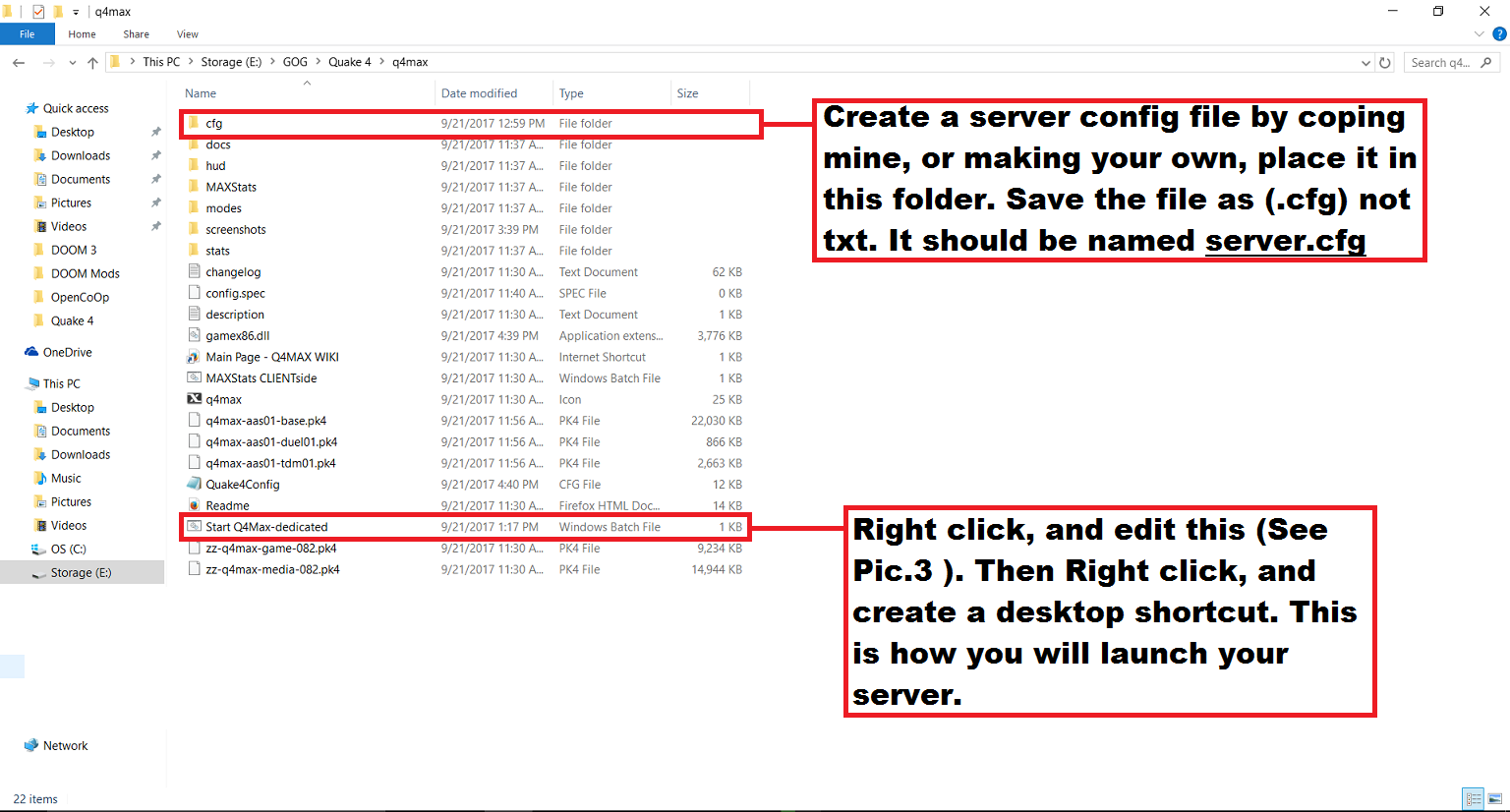Open Network in navigation pane
The width and height of the screenshot is (1510, 812).
pos(66,745)
